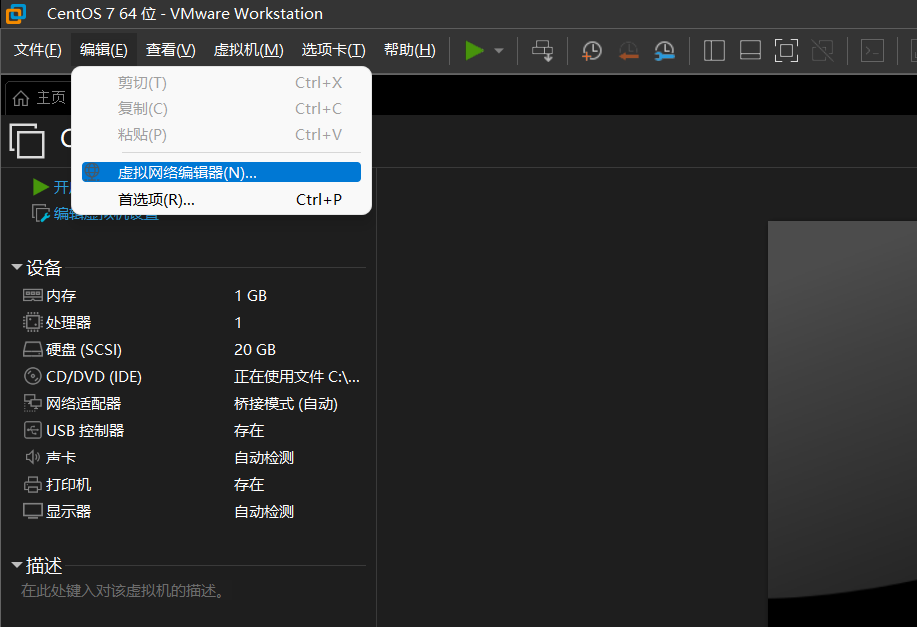The image size is (917, 627).
Task: Open the dropdown arrow beside the power-on button
Action: (x=499, y=51)
